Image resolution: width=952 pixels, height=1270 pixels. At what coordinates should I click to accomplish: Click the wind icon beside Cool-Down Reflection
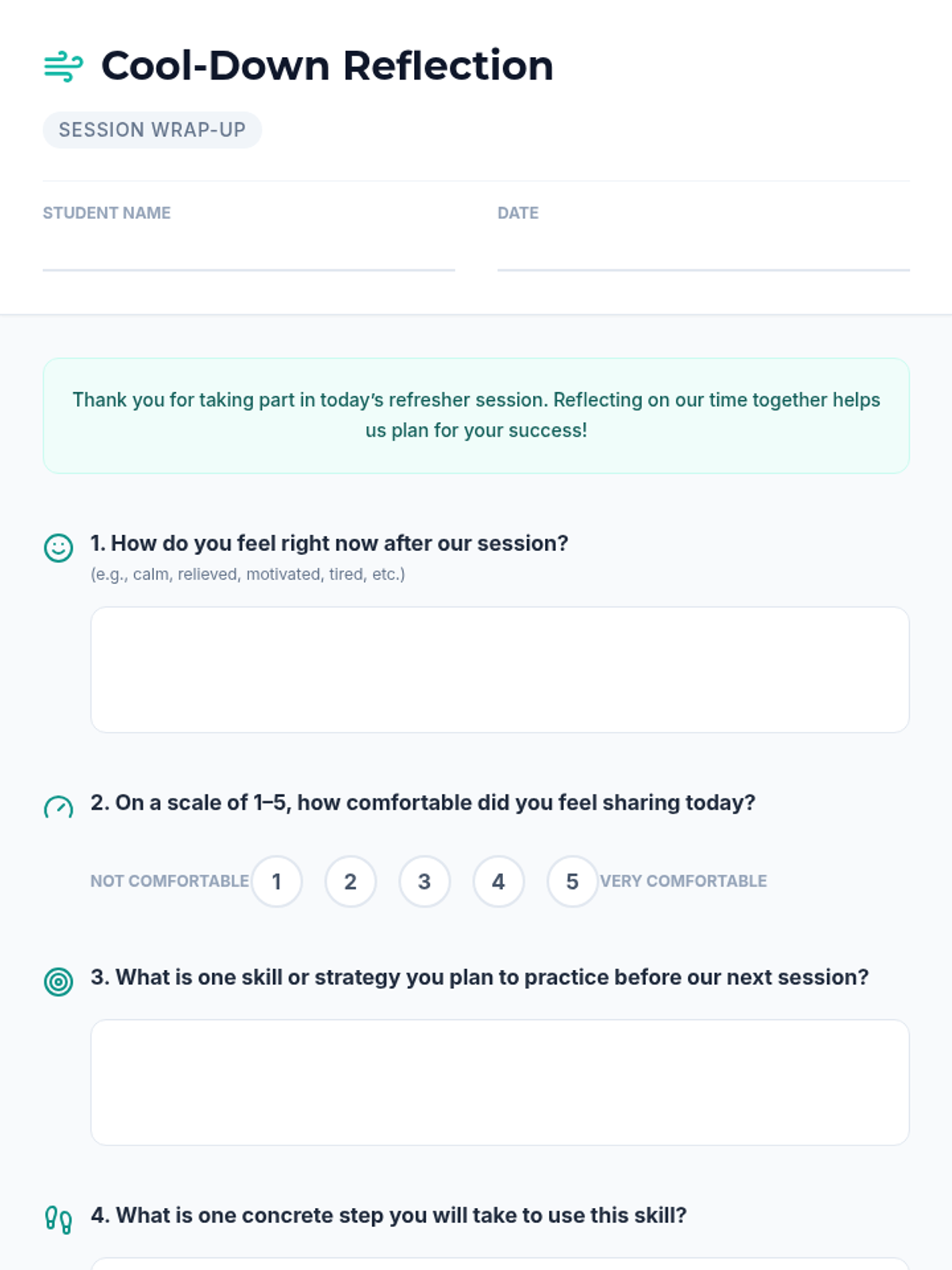click(63, 66)
